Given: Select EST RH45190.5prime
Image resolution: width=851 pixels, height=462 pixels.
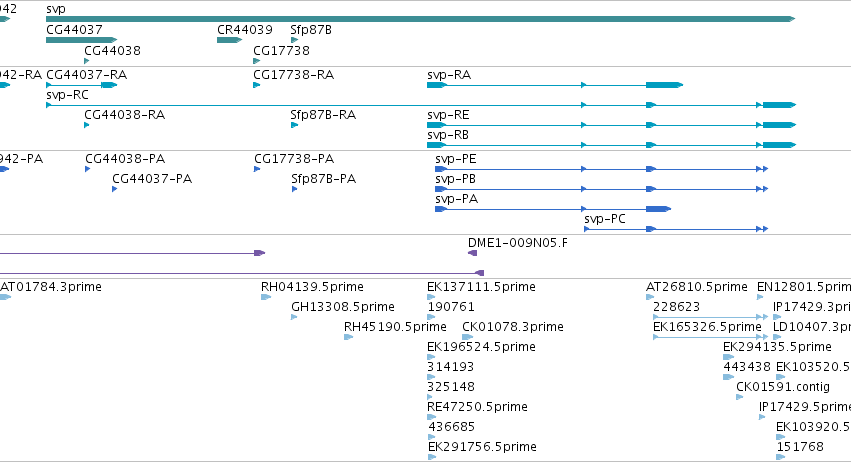Looking at the screenshot, I should pos(395,327).
